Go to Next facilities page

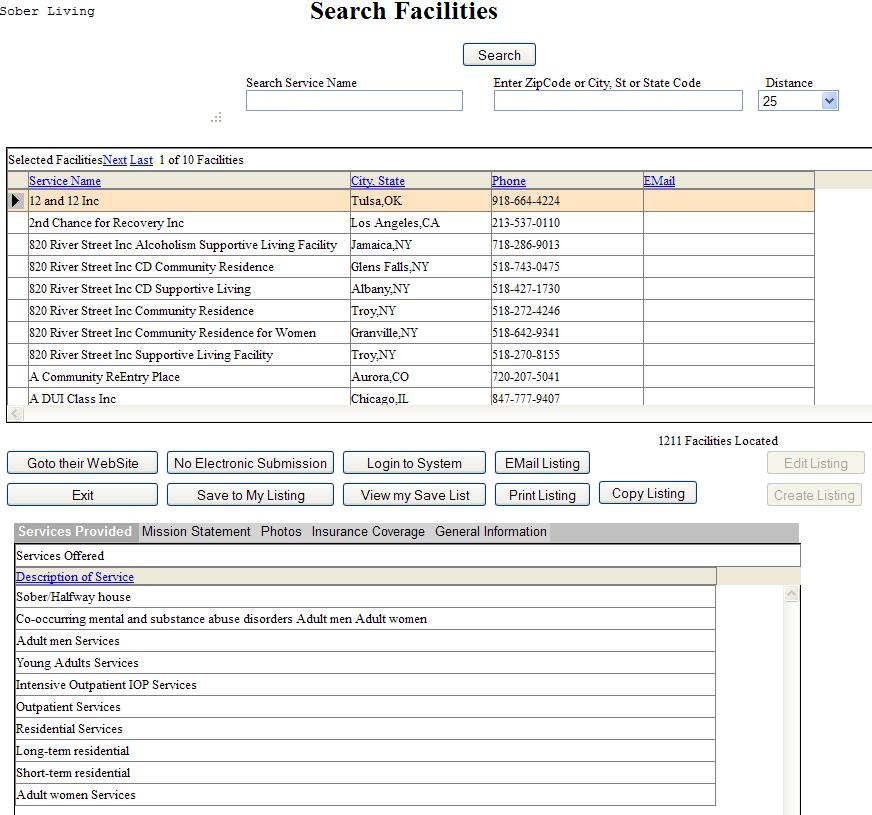[115, 160]
